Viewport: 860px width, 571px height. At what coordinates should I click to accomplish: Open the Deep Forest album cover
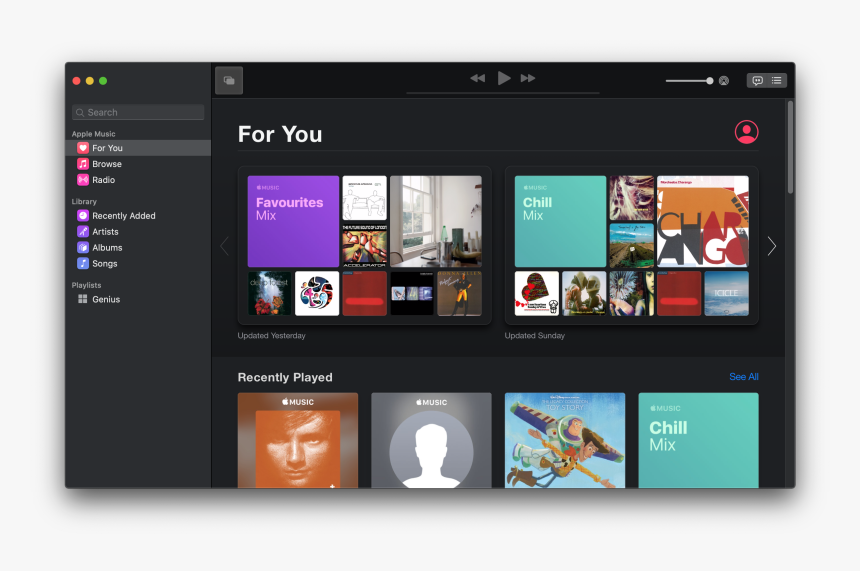pos(270,293)
